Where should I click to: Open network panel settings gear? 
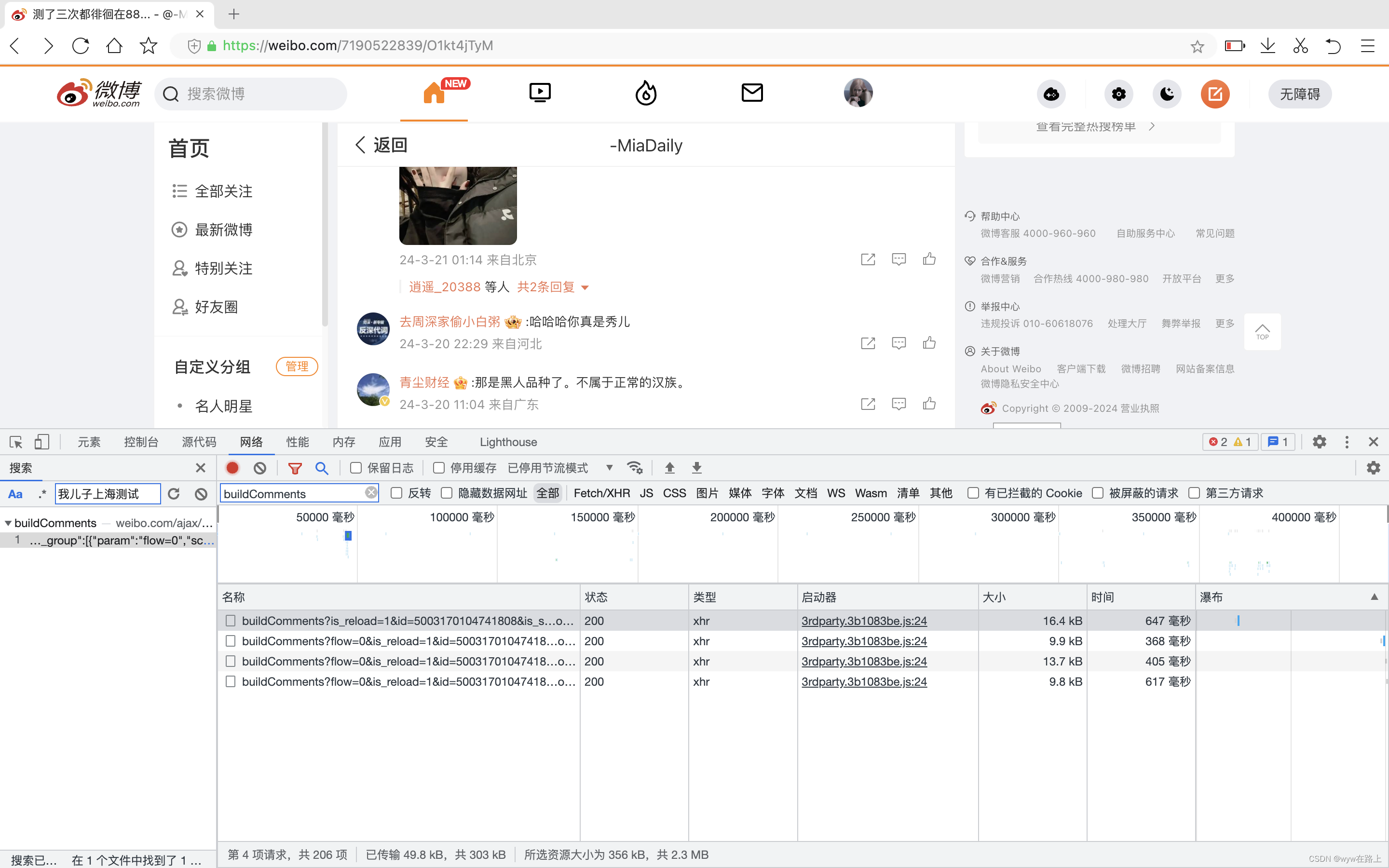[1374, 468]
